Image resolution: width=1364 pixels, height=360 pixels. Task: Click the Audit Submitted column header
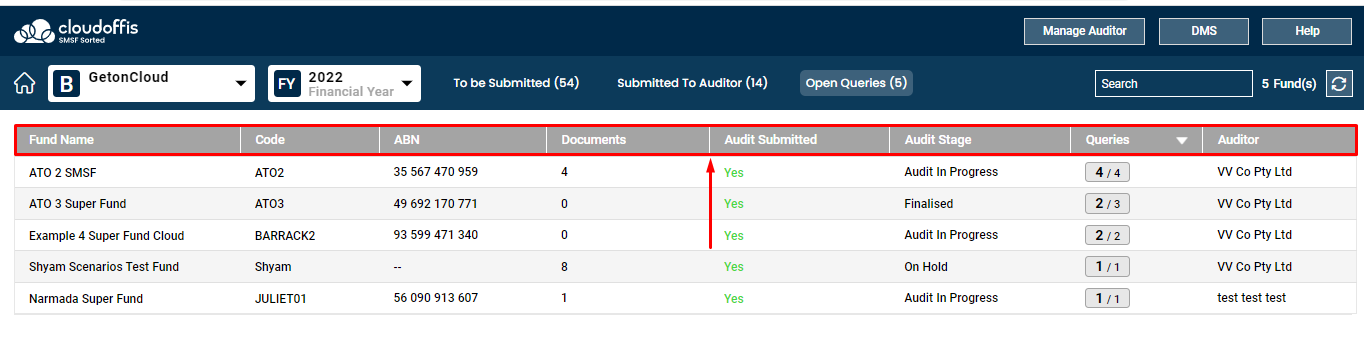tap(771, 140)
